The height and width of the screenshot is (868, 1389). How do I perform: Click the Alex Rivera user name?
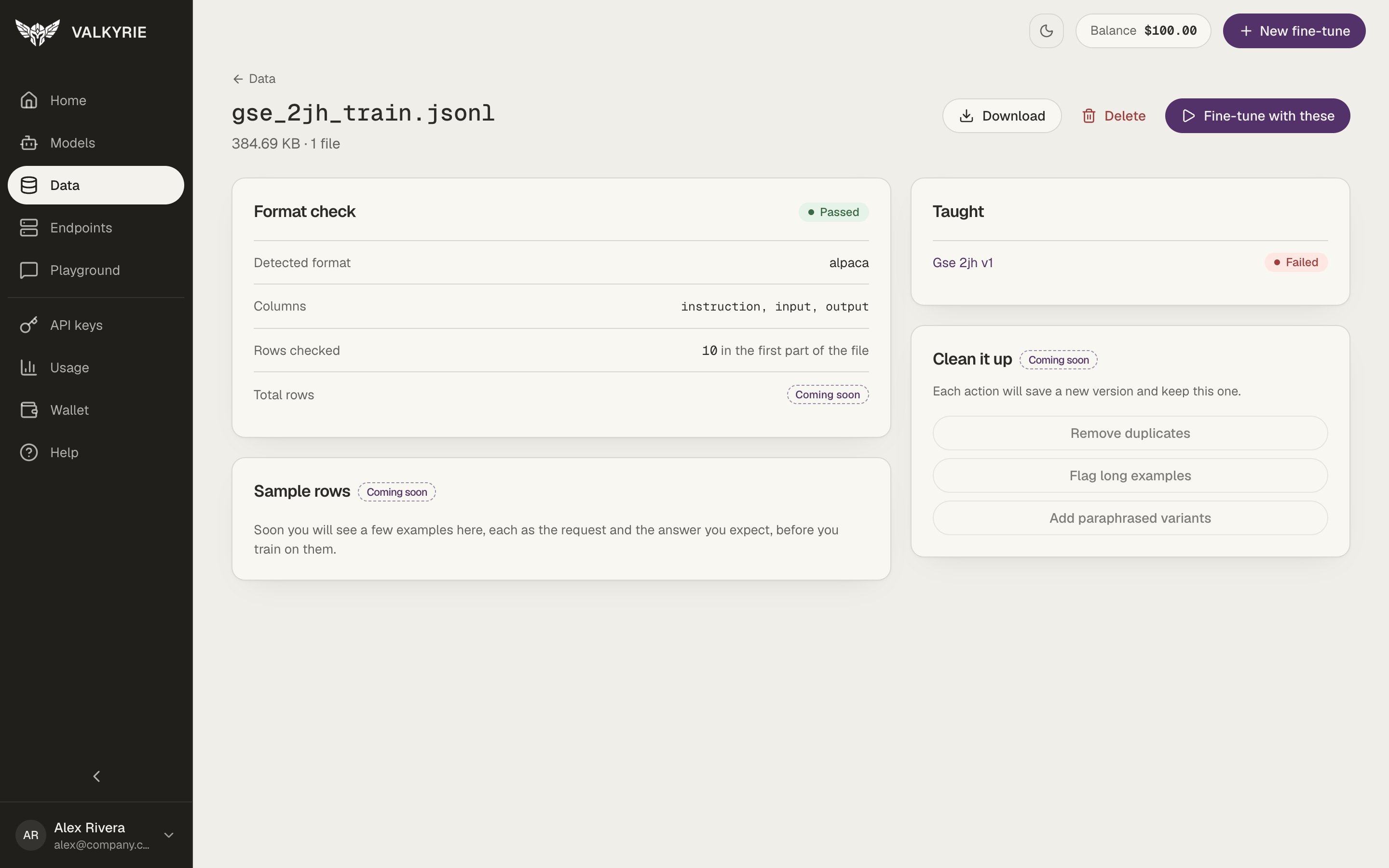pos(90,827)
